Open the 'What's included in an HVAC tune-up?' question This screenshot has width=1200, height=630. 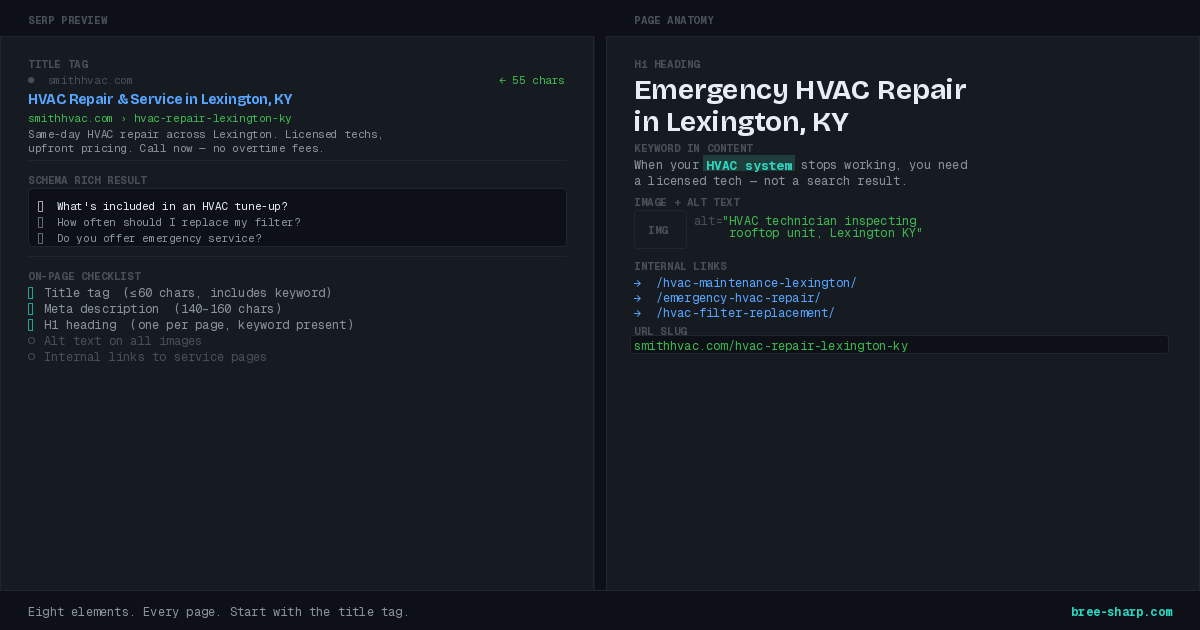(172, 206)
